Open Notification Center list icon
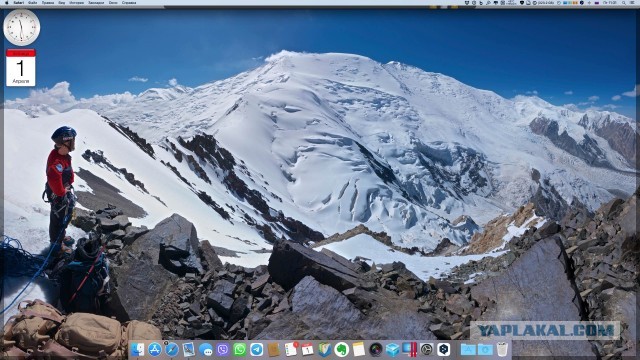This screenshot has width=640, height=360. pos(632,2)
